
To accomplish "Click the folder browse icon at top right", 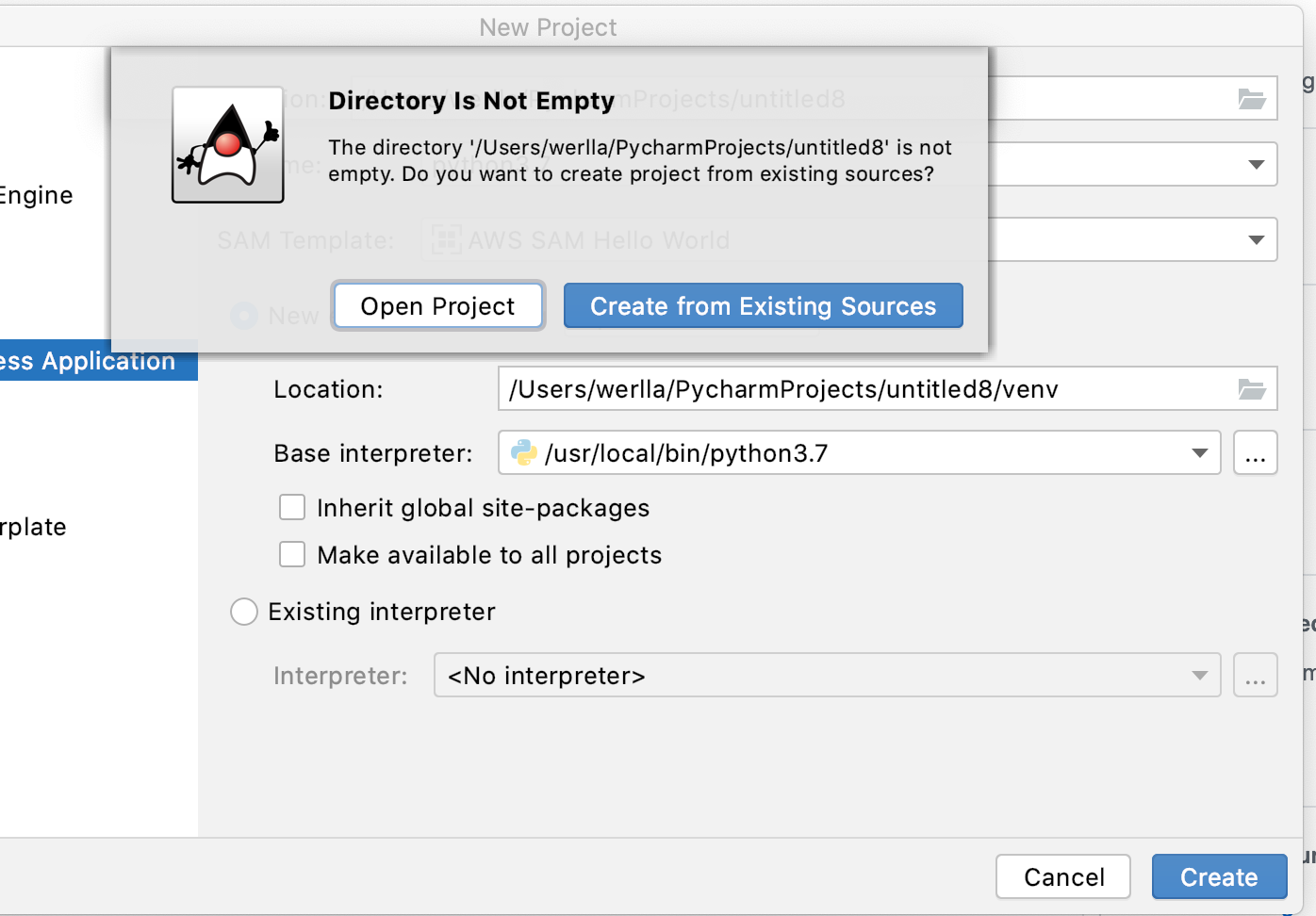I will click(1253, 98).
